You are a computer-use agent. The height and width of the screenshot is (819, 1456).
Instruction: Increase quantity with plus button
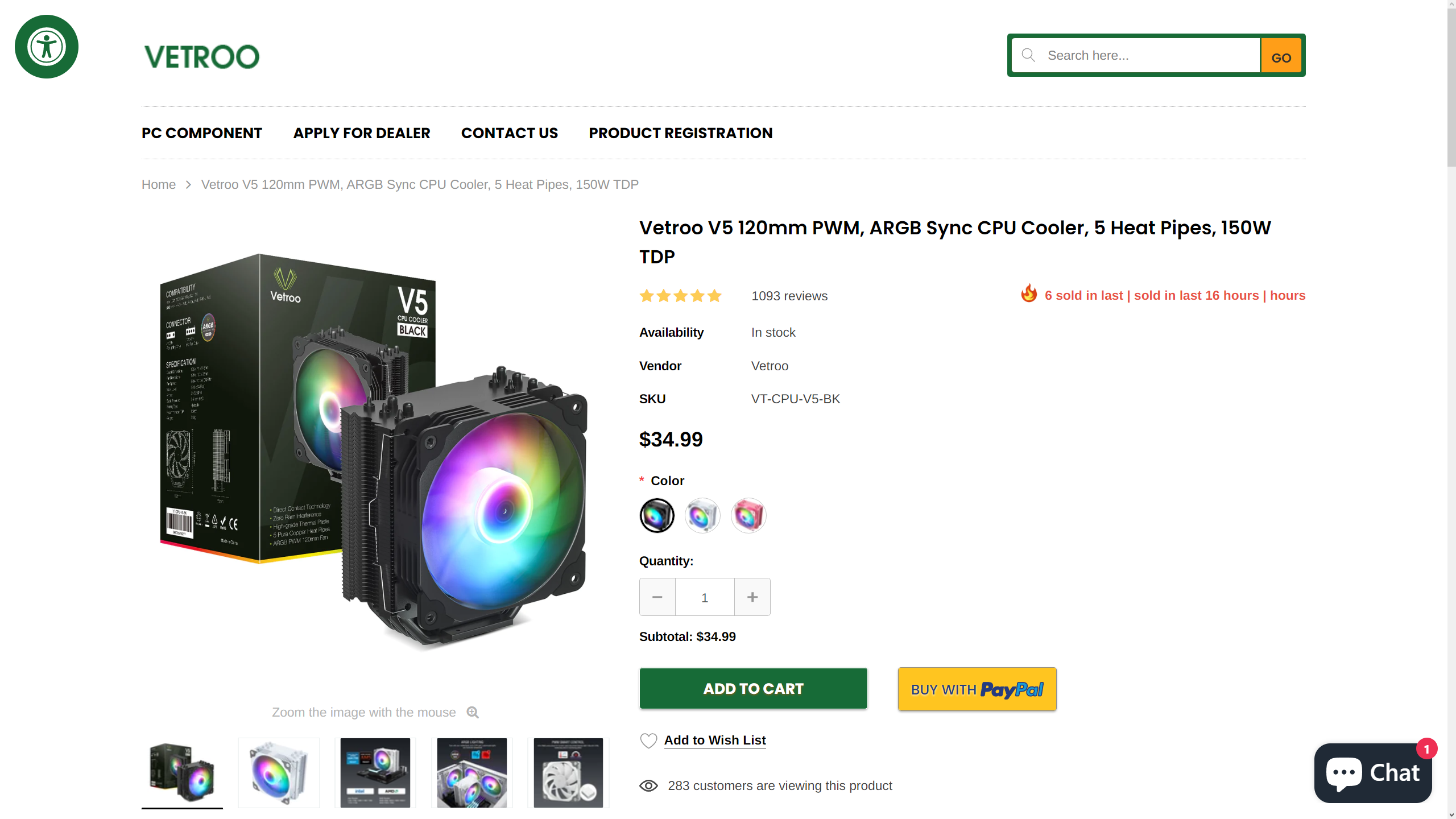coord(752,597)
